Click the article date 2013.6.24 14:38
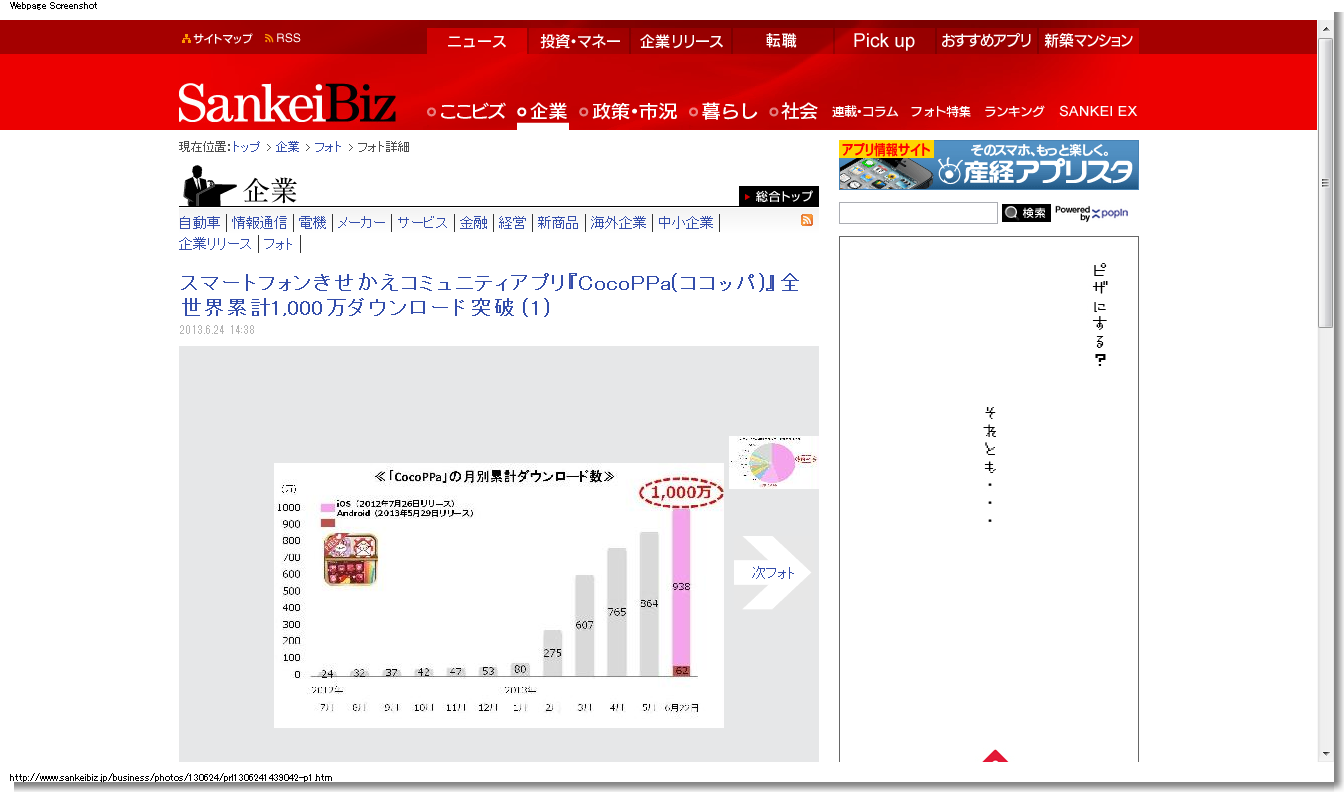This screenshot has width=1344, height=792. [217, 330]
